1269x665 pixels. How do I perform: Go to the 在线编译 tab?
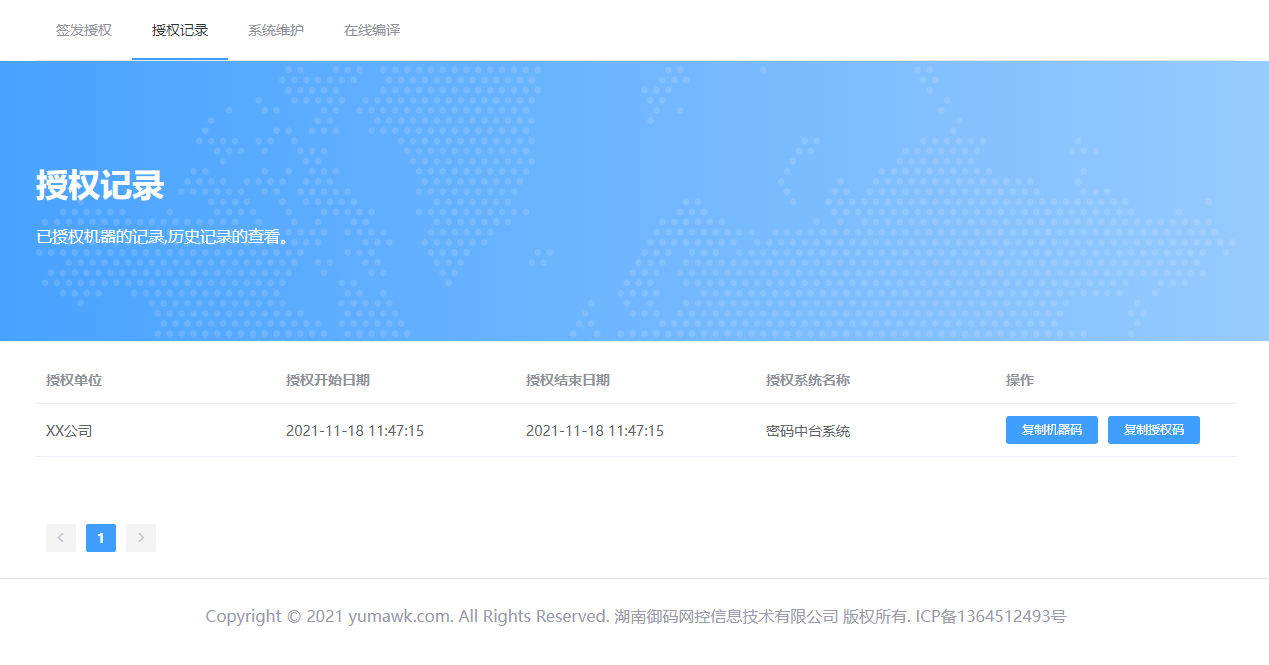[372, 30]
